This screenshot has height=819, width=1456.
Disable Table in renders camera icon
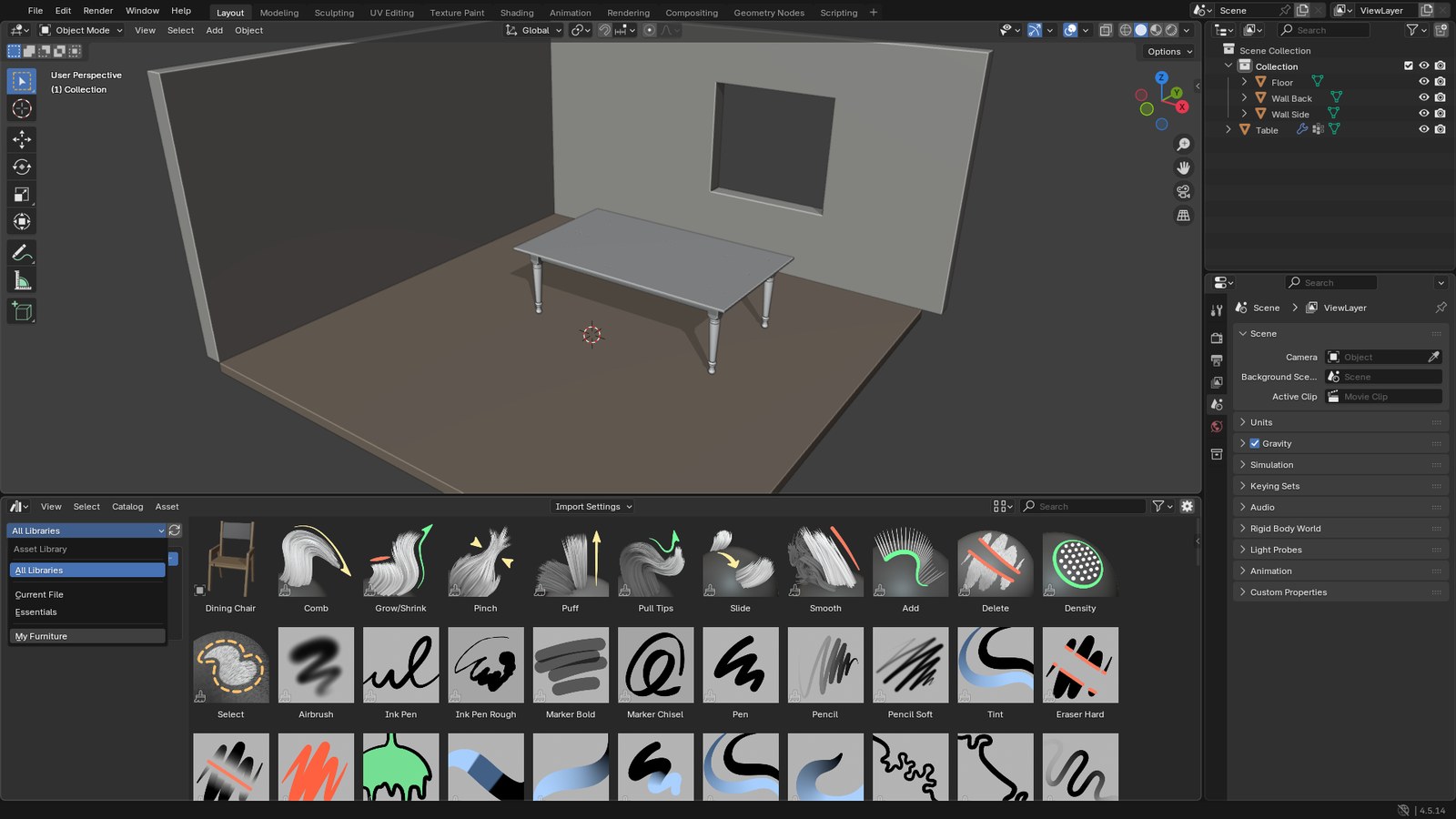tap(1440, 129)
